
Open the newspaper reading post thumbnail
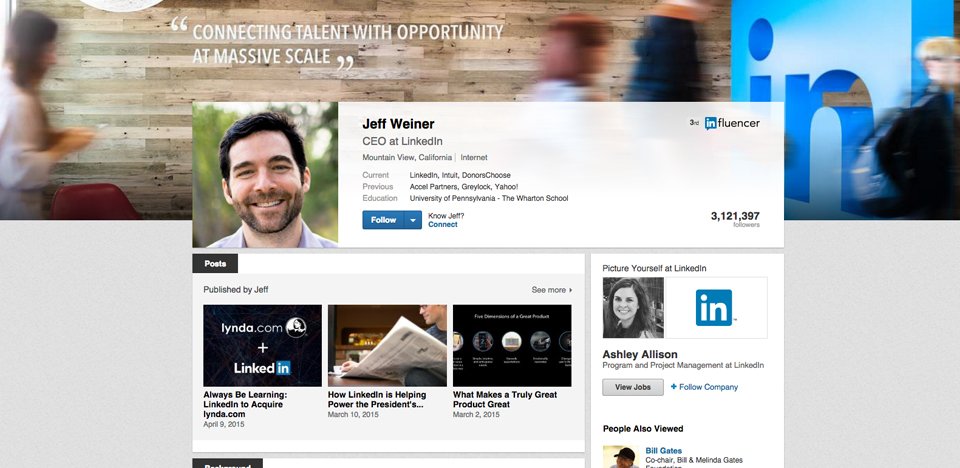387,345
